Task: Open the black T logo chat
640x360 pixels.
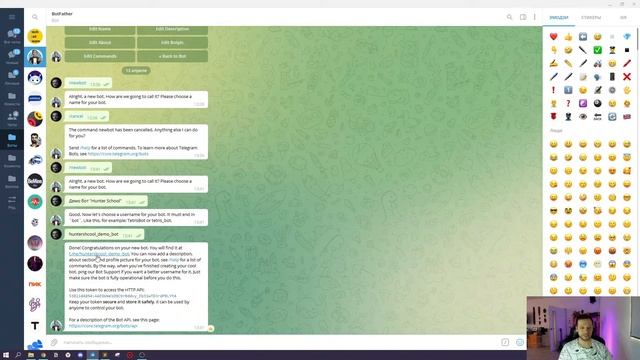Action: (x=35, y=325)
